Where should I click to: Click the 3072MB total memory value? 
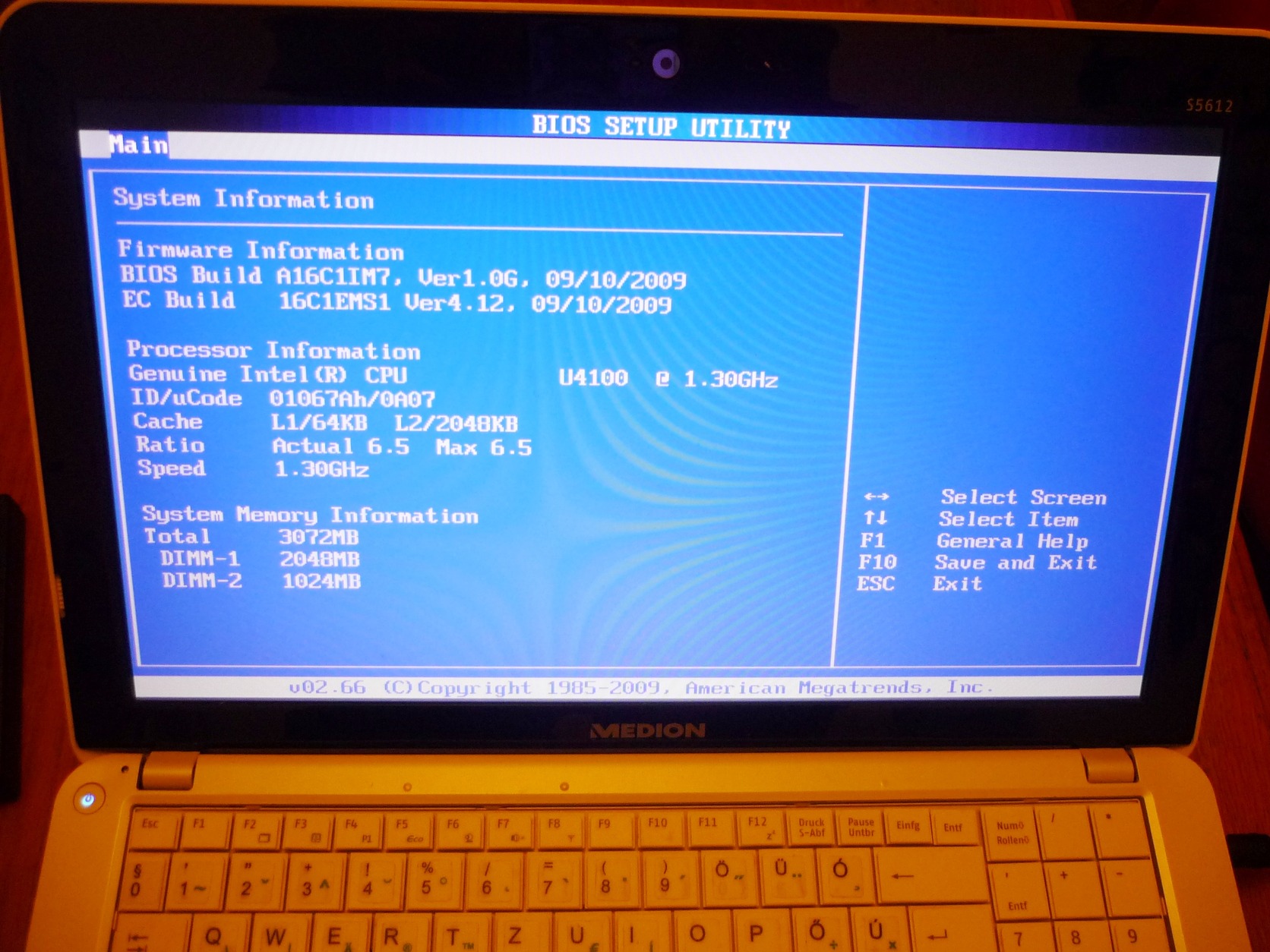point(319,537)
